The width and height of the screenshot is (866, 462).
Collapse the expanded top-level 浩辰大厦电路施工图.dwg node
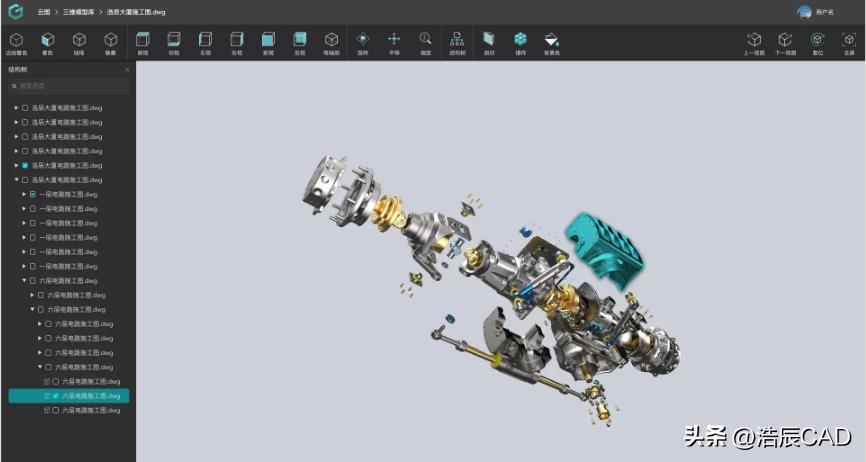click(x=17, y=180)
